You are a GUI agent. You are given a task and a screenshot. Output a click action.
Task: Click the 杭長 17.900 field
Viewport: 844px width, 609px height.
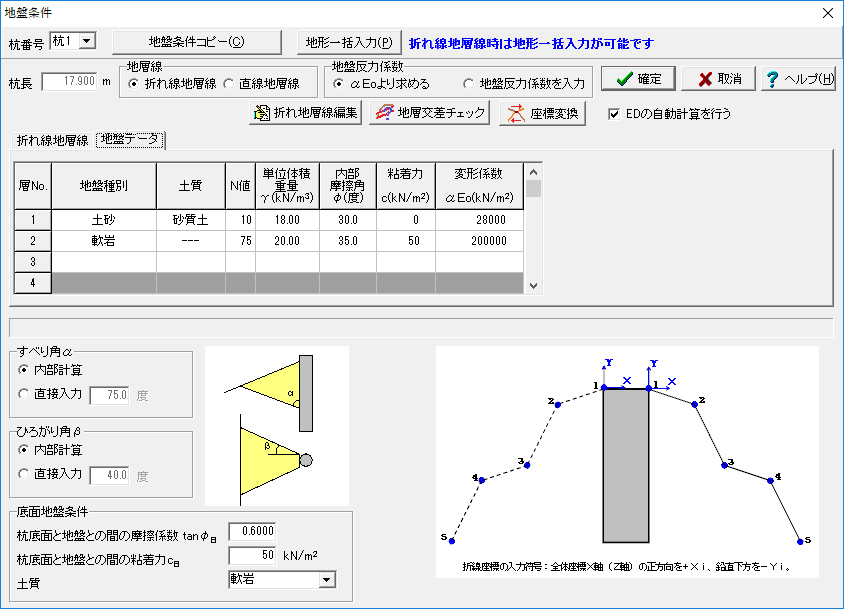click(70, 82)
